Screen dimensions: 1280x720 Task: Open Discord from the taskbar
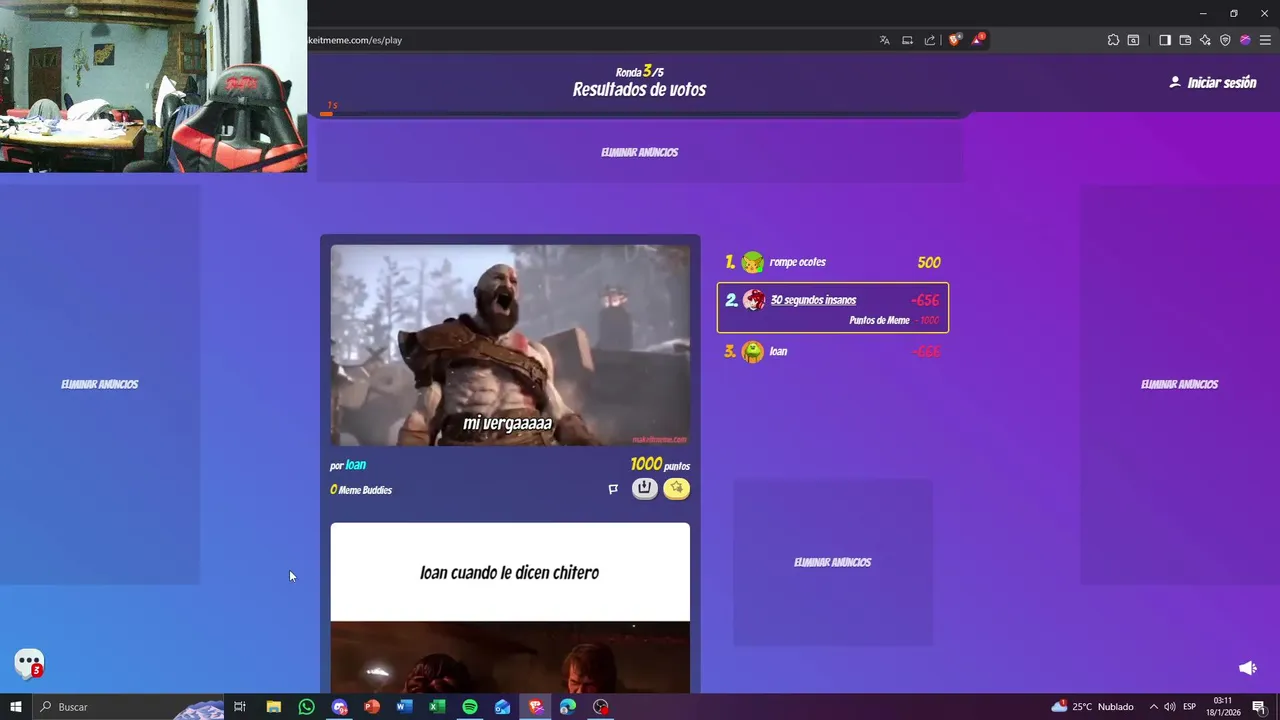(x=339, y=707)
